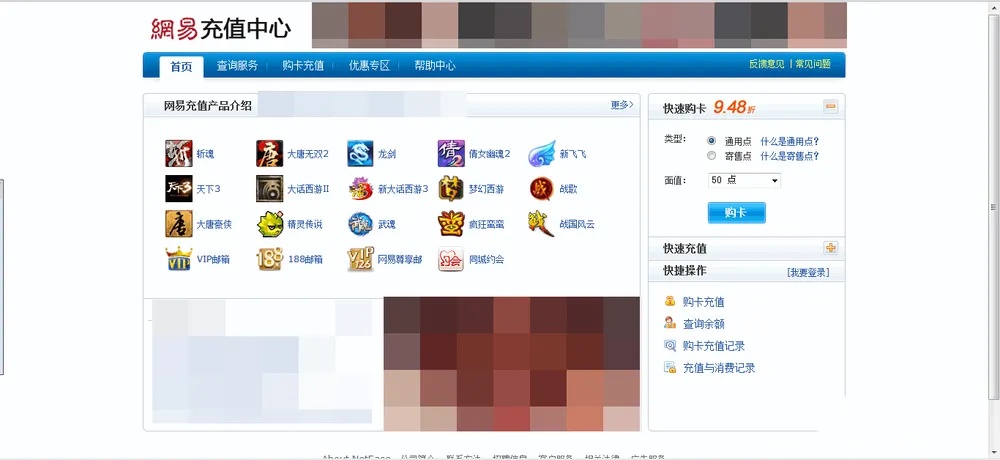The image size is (1000, 460).
Task: Click the 充值与消费记录 icon
Action: point(670,367)
